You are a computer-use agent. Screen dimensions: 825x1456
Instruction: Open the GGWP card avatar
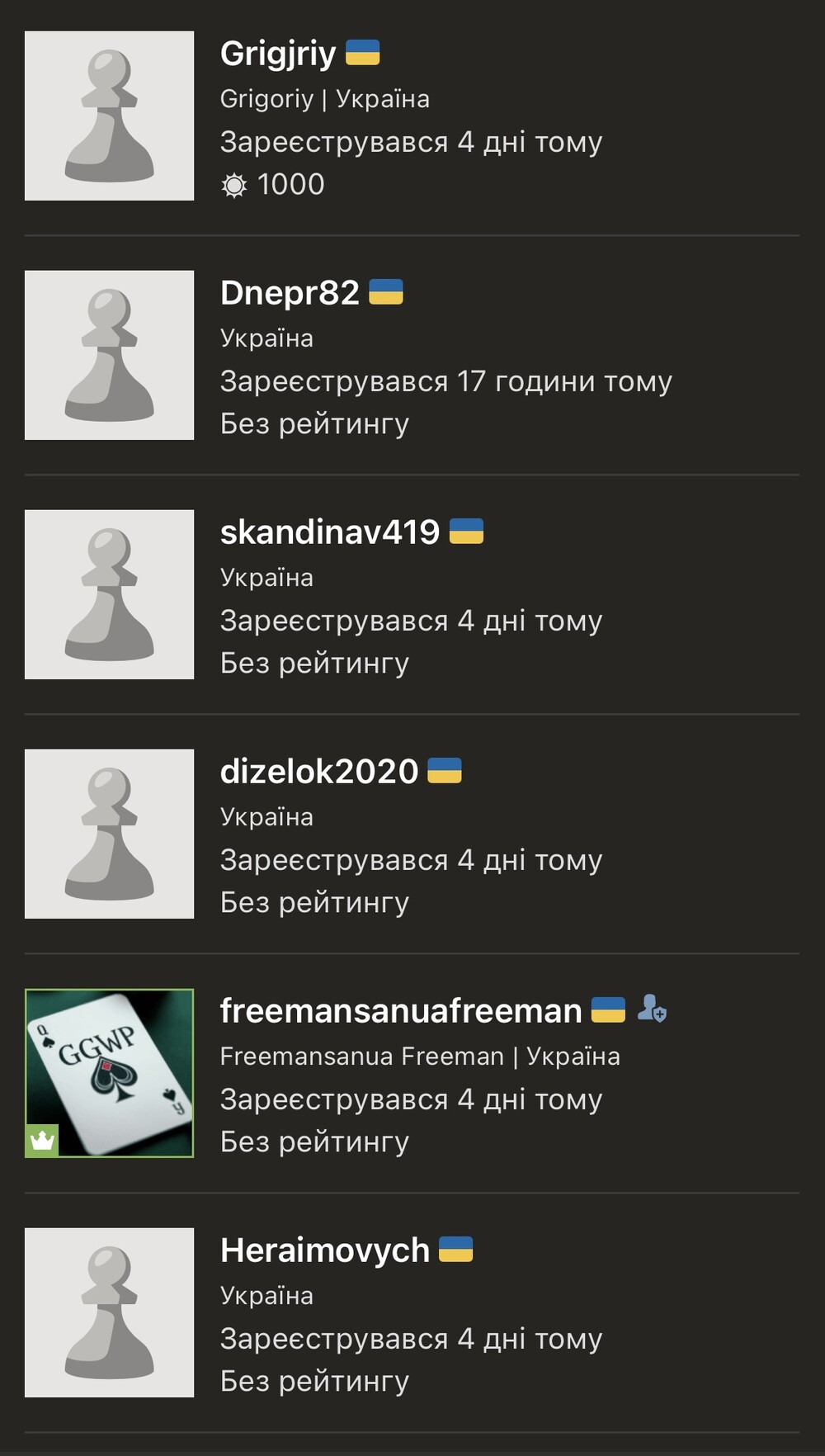click(110, 1073)
